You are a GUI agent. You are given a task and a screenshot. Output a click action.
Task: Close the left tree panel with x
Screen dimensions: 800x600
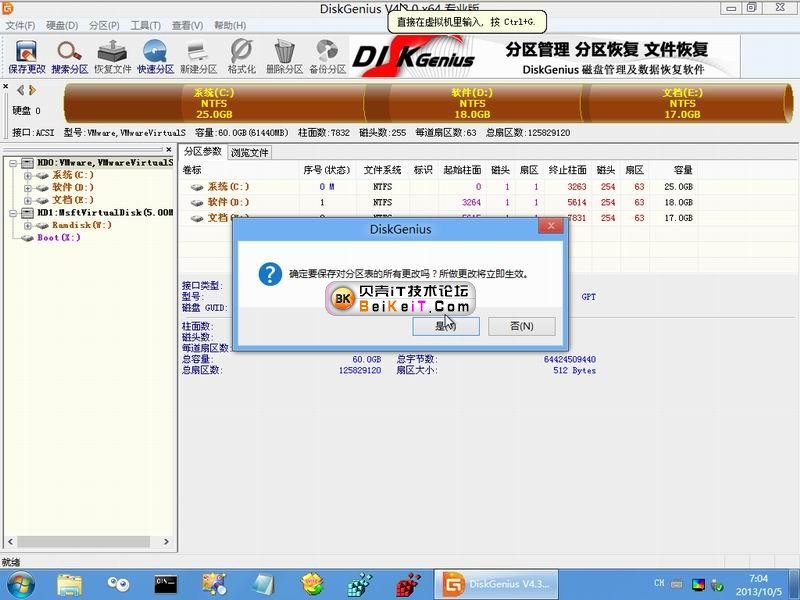tap(169, 149)
